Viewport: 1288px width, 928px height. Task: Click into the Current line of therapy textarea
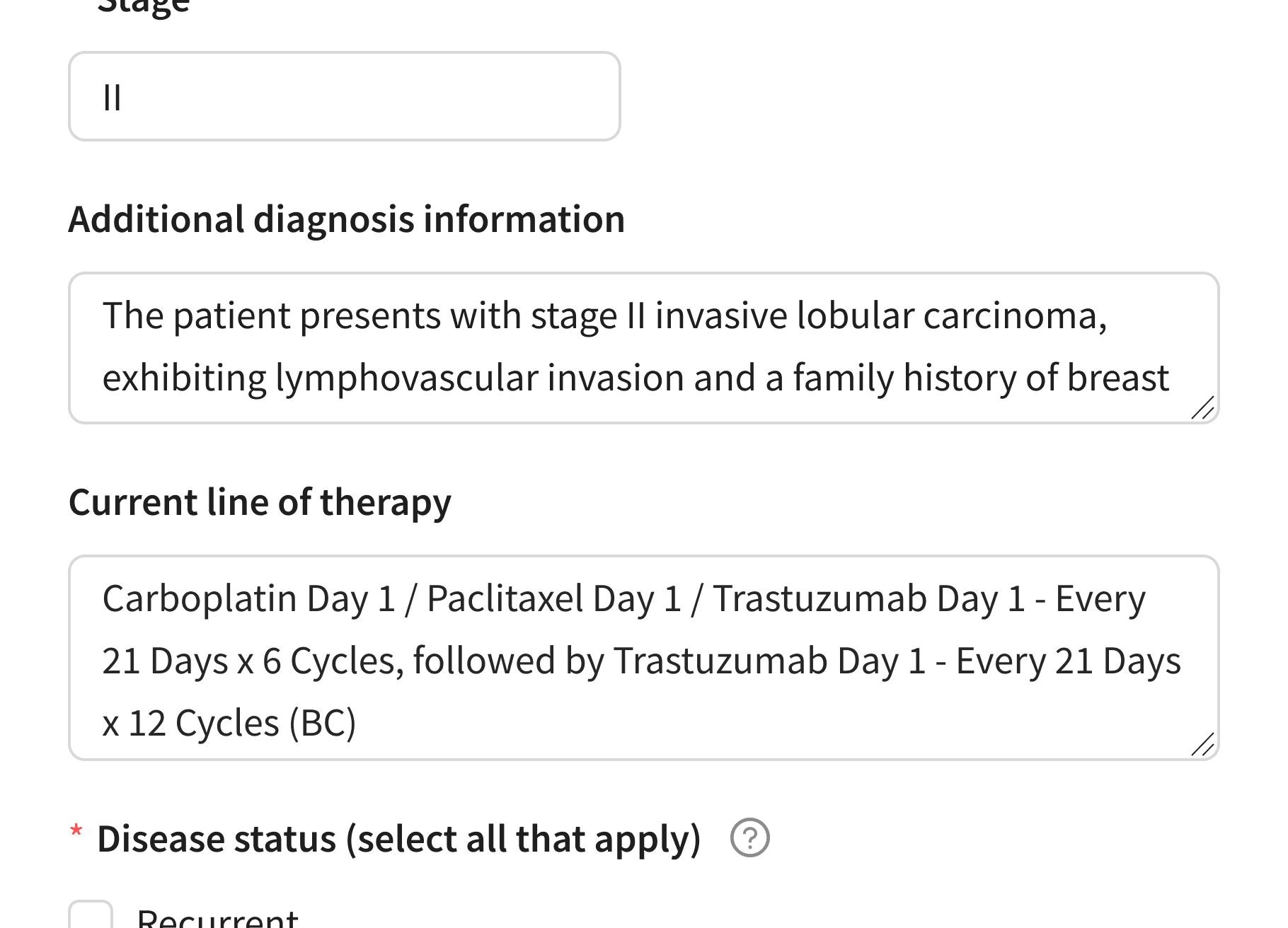coord(643,658)
